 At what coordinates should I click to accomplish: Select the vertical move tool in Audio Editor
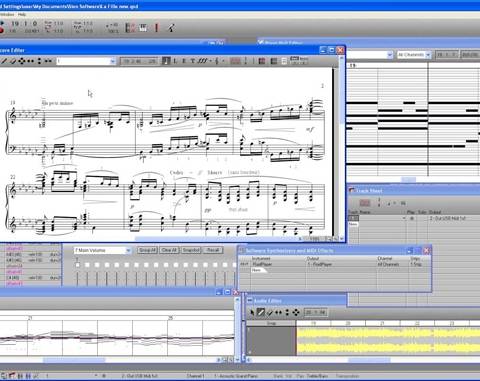[x=287, y=312]
